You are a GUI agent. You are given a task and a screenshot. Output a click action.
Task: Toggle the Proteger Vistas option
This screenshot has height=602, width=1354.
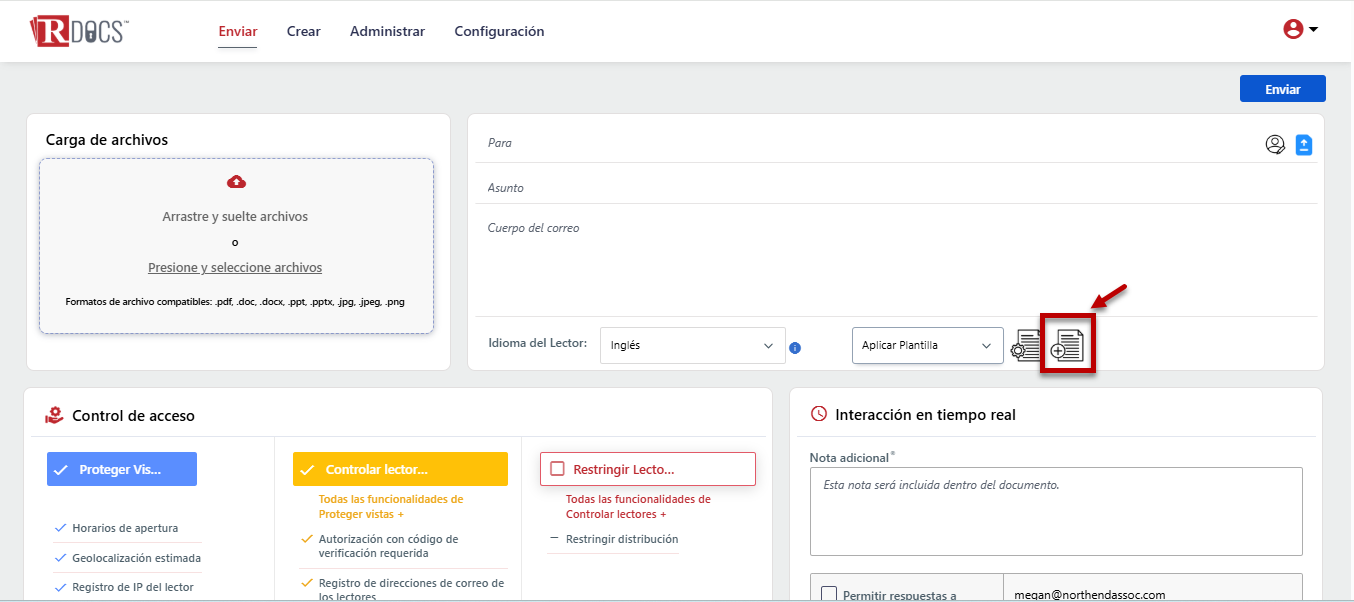pyautogui.click(x=122, y=469)
